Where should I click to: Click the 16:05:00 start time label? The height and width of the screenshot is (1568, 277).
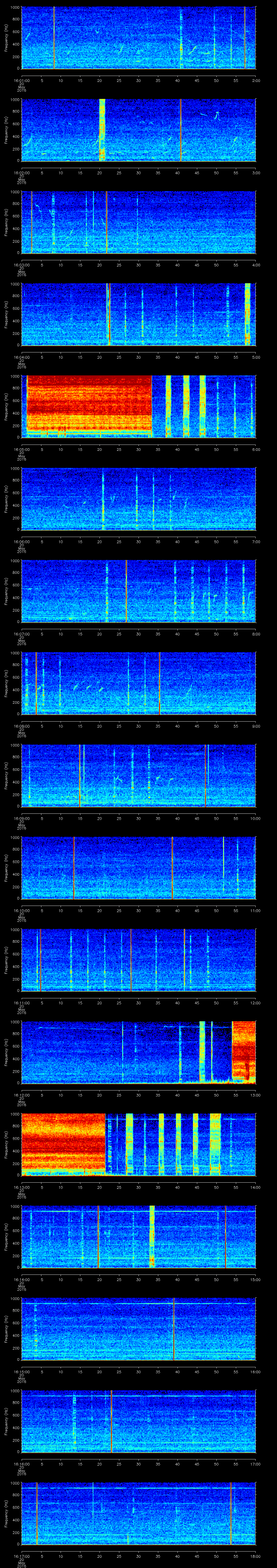[x=21, y=449]
